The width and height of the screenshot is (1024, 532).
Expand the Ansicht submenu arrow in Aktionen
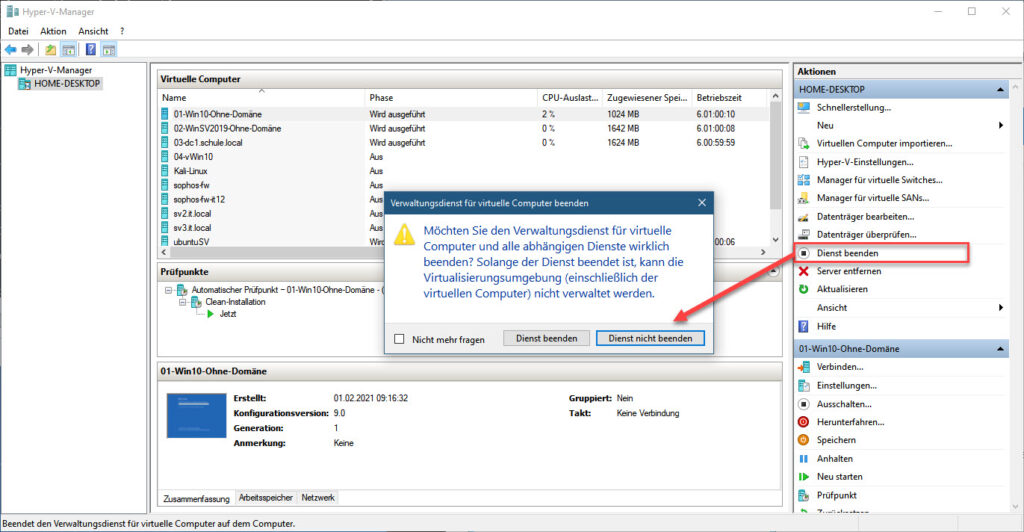(x=1001, y=307)
